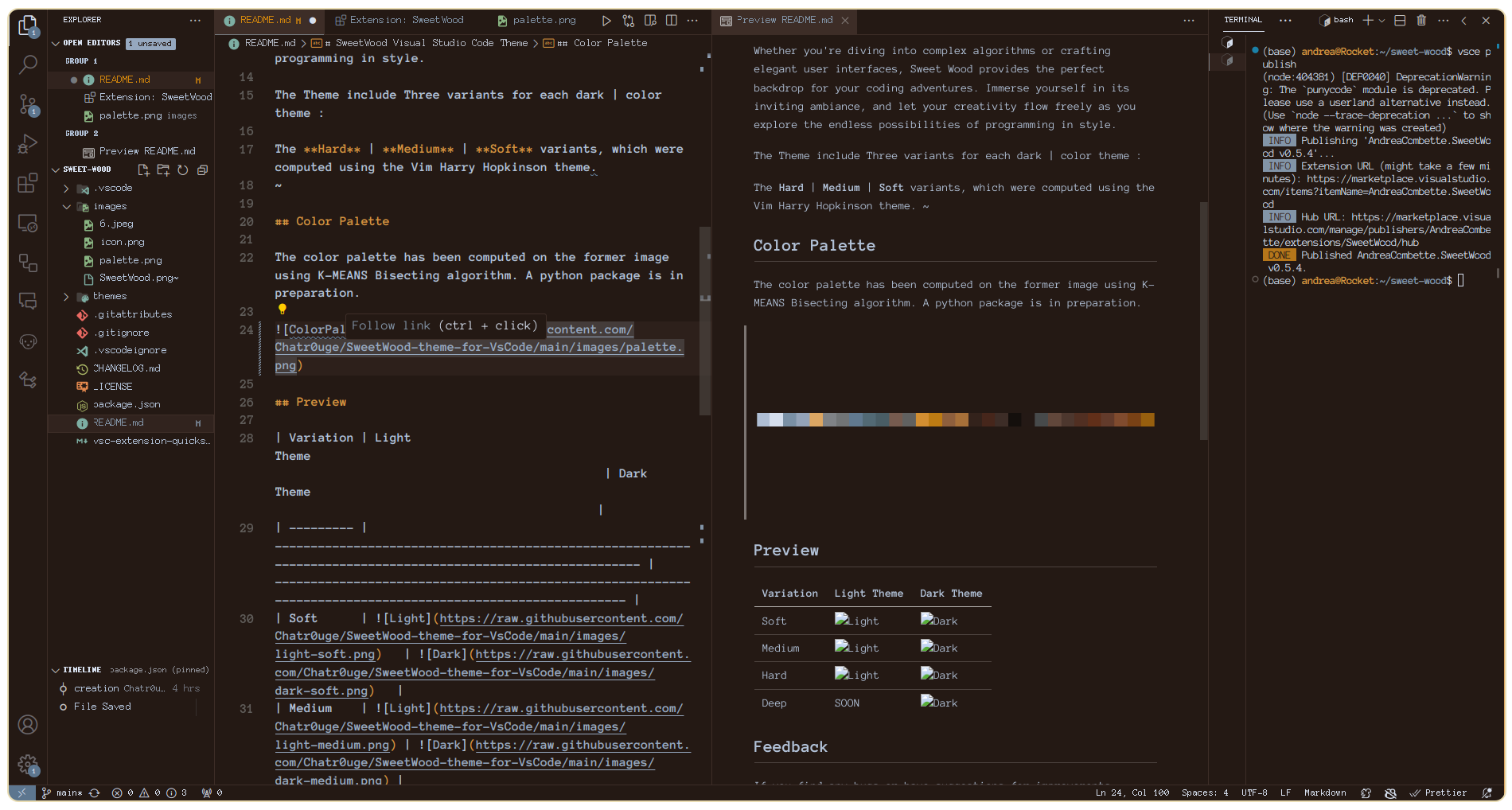Select the bash terminal profile label
The width and height of the screenshot is (1512, 810).
(x=1337, y=20)
